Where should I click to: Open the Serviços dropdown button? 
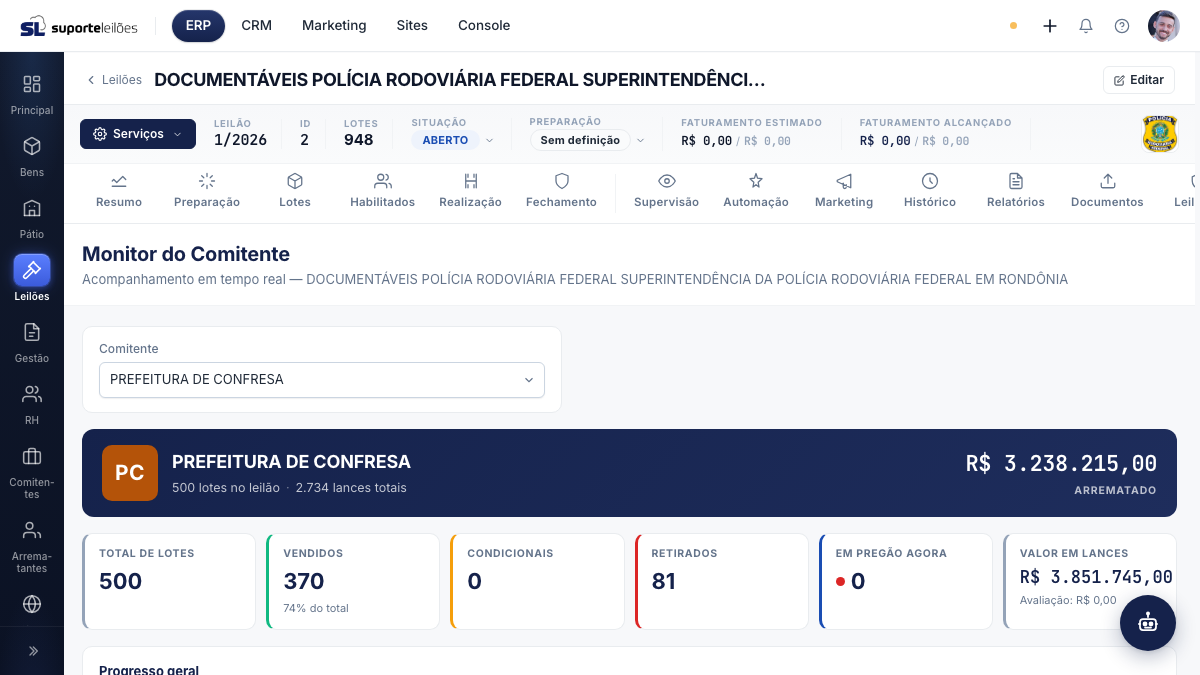coord(138,134)
